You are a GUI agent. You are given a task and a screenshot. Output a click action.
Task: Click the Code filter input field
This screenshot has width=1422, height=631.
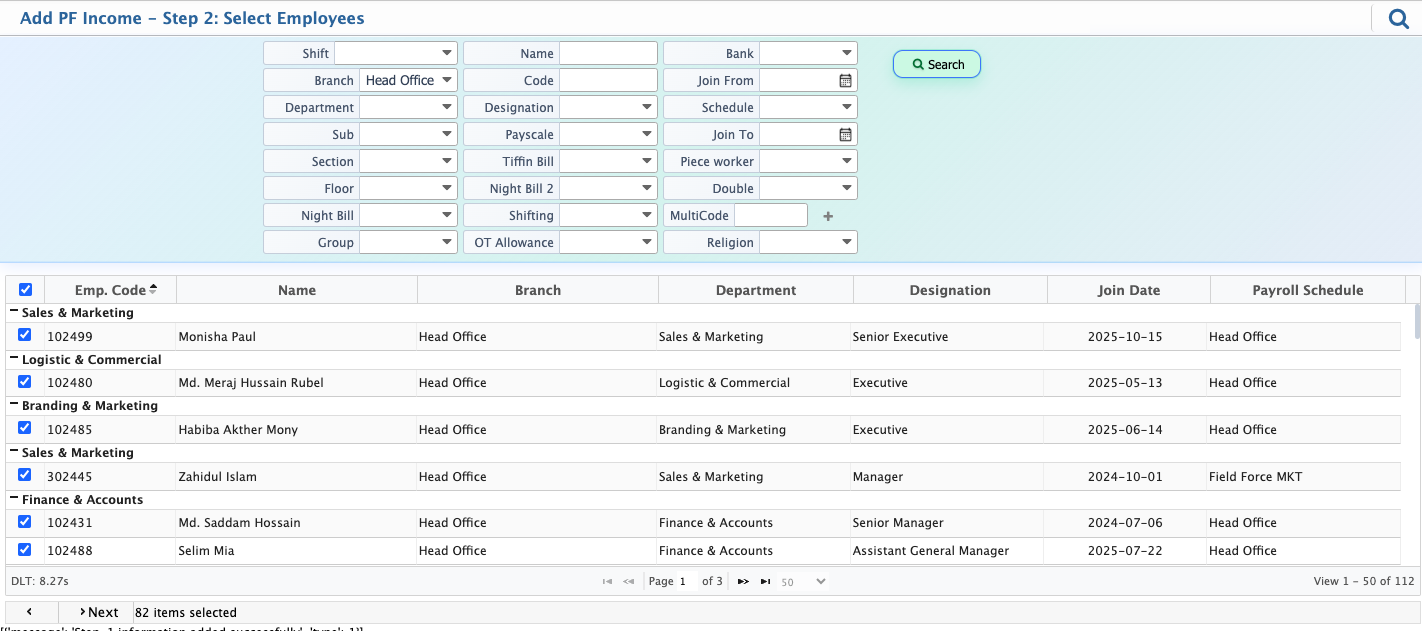point(608,80)
